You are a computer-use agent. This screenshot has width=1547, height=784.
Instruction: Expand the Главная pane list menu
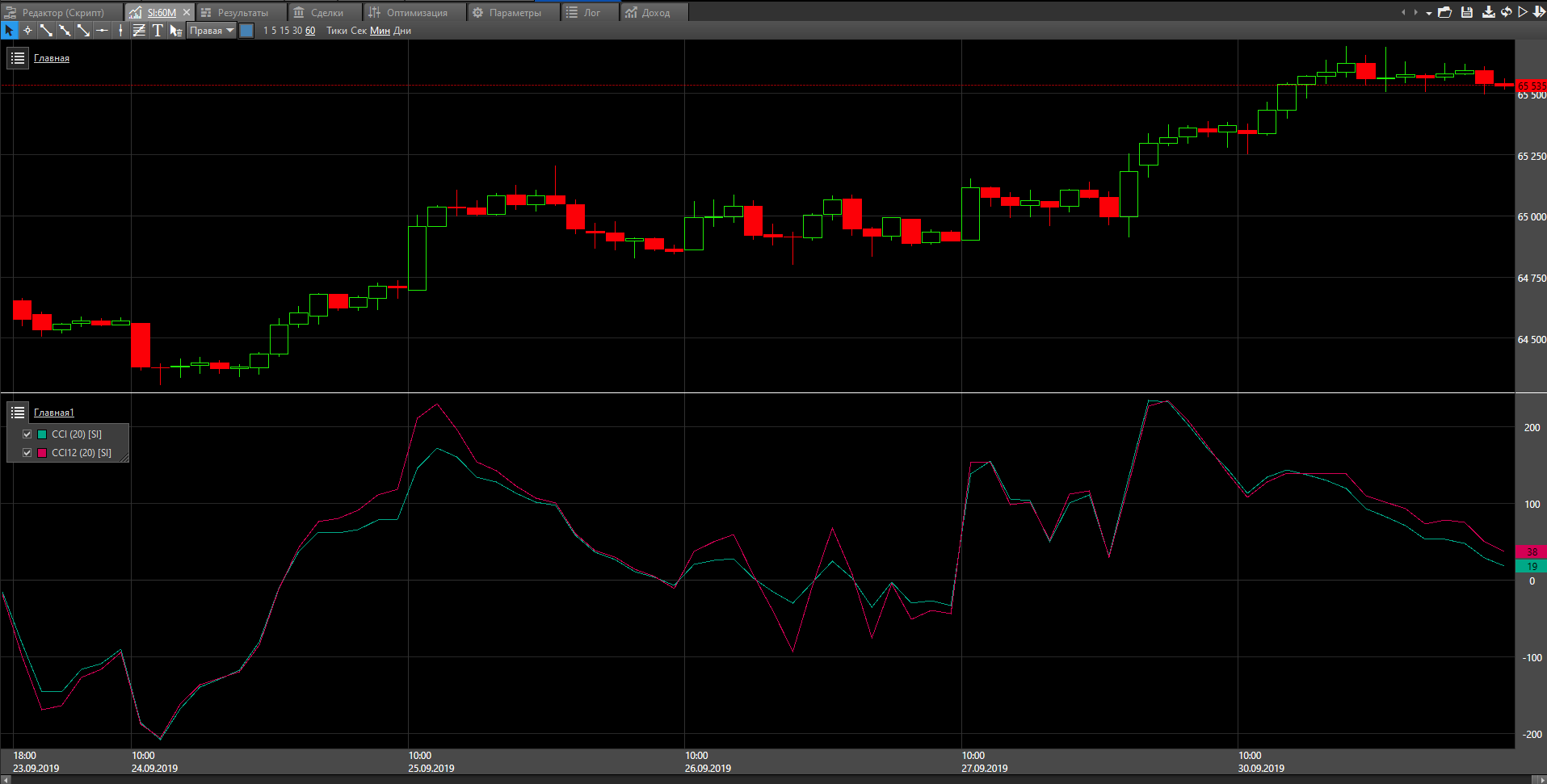(18, 58)
